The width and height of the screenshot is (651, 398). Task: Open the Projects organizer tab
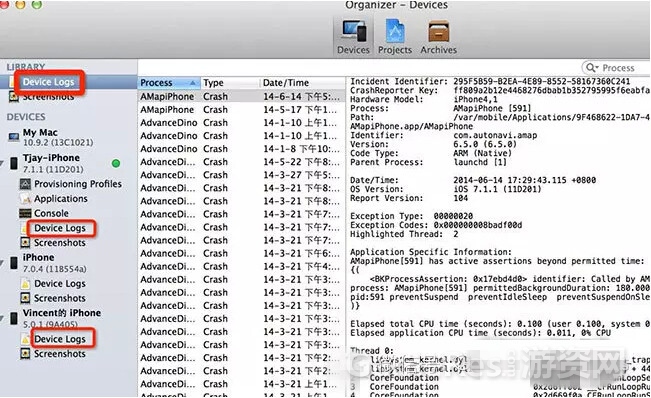pos(395,37)
